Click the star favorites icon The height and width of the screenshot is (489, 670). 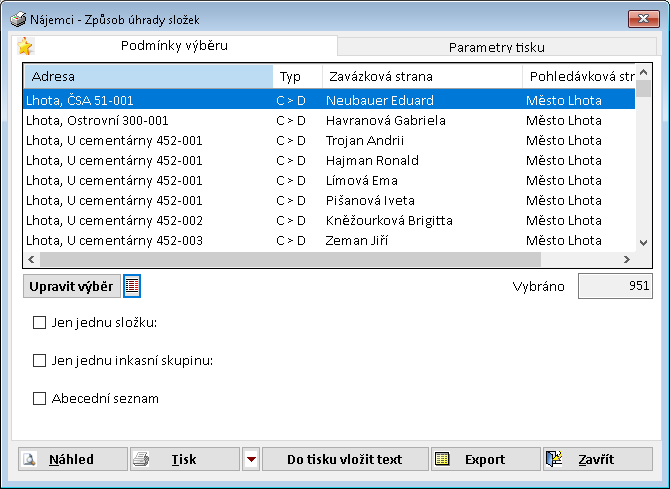[25, 46]
